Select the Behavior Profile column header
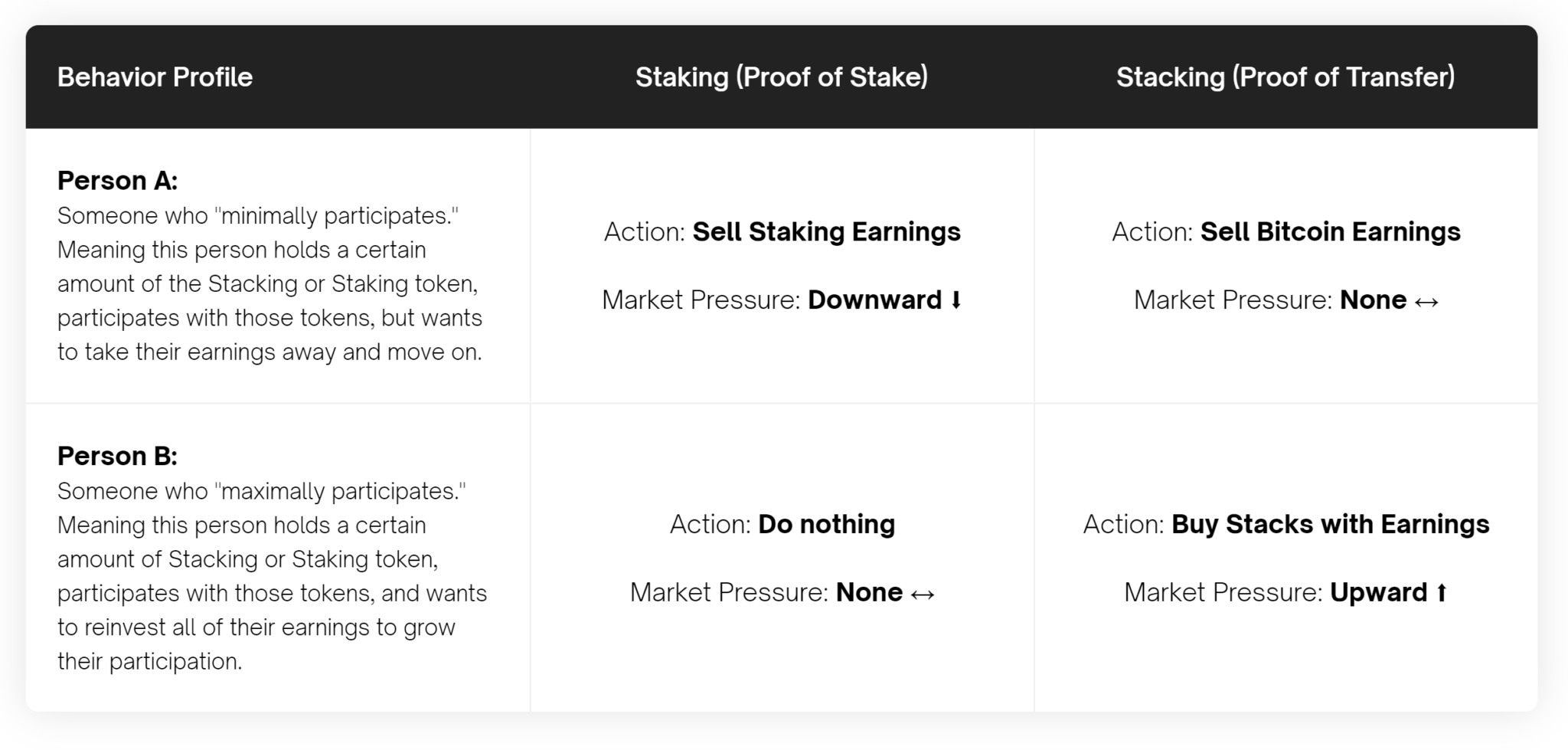Viewport: 1568px width, 750px height. pyautogui.click(x=155, y=77)
